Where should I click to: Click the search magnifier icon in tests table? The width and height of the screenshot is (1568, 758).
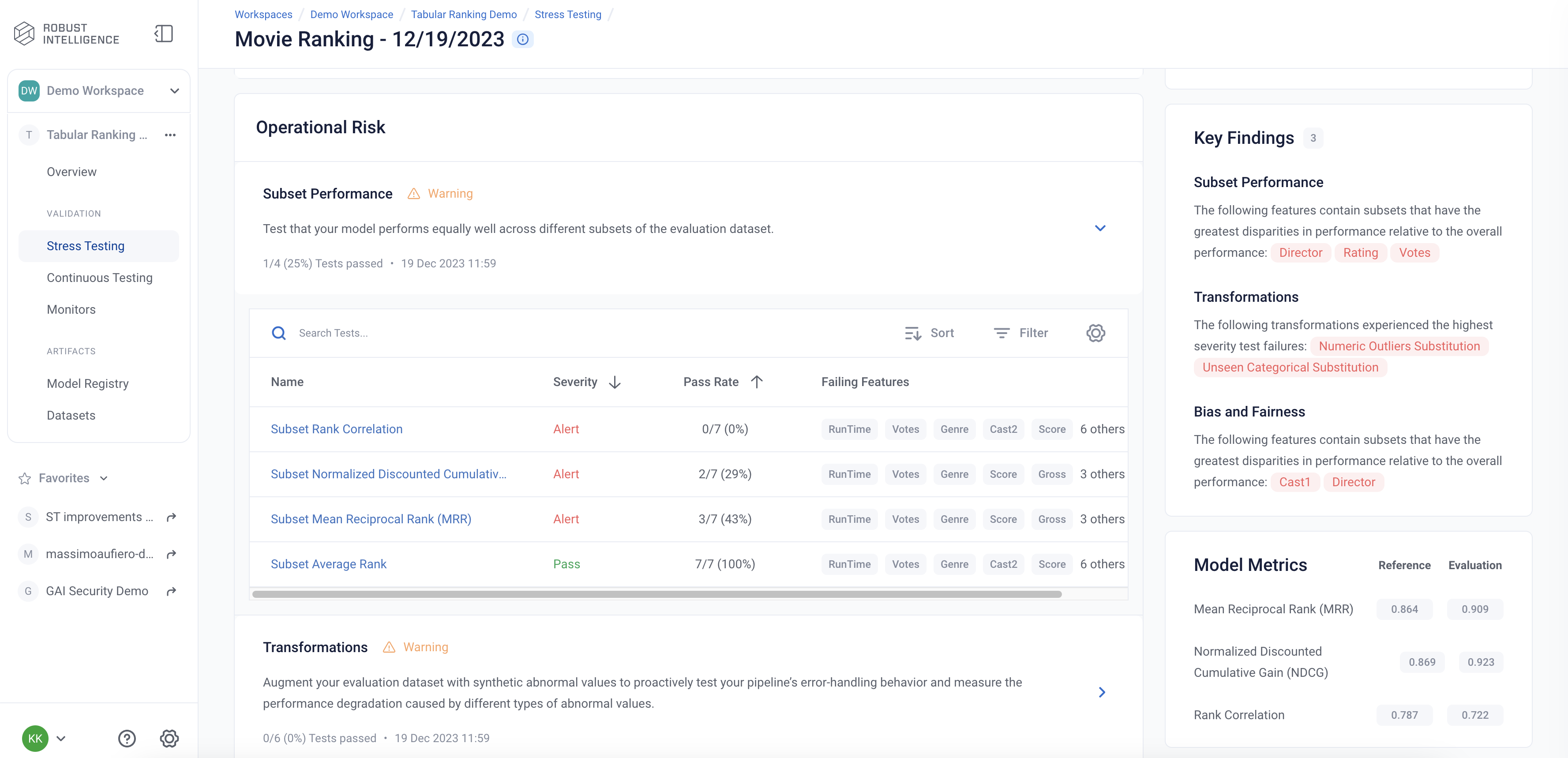tap(279, 333)
